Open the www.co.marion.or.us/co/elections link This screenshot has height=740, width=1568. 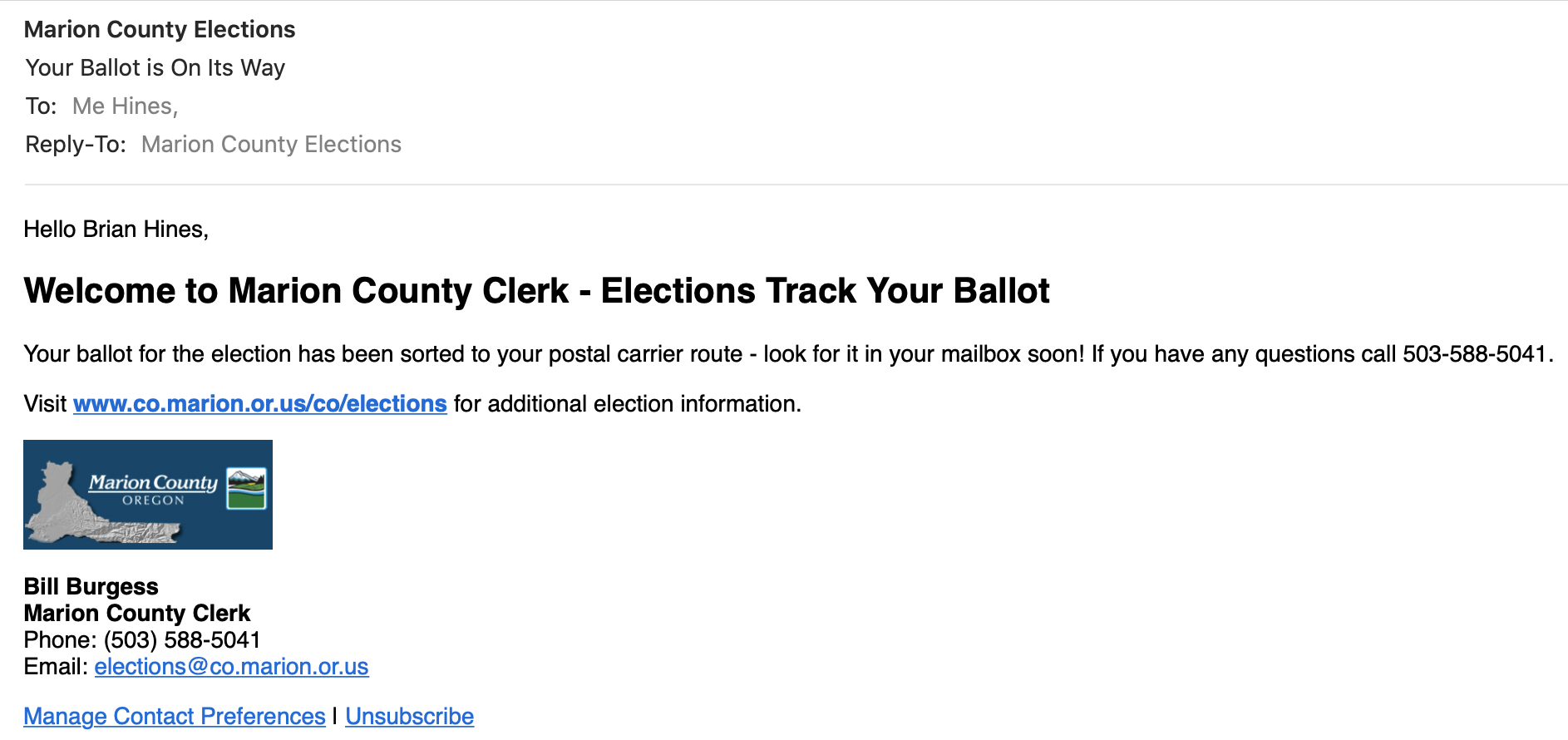[x=259, y=404]
